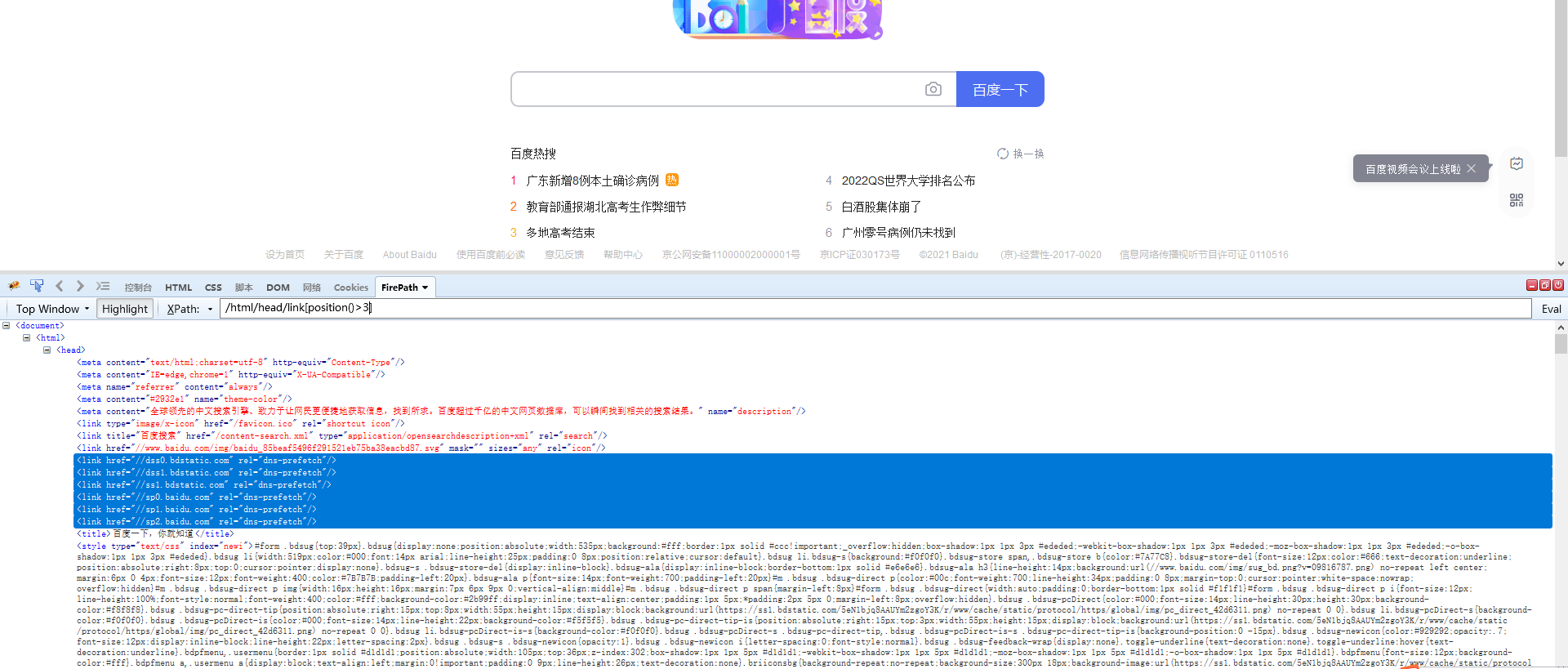Click the 意见反馈 footer link
Viewport: 1568px width, 669px height.
pyautogui.click(x=564, y=255)
